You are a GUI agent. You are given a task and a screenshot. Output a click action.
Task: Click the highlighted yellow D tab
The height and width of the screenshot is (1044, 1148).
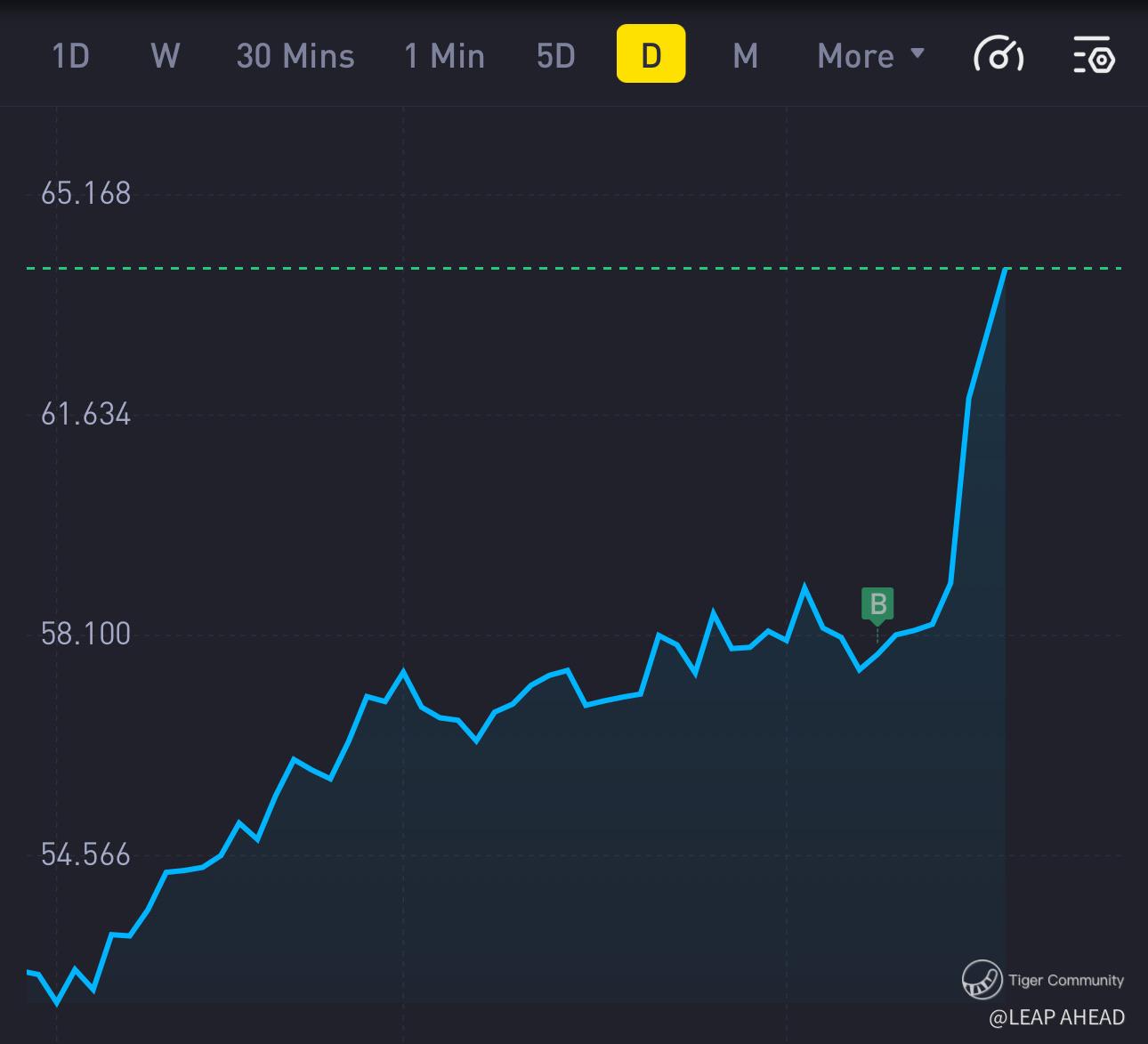tap(651, 54)
